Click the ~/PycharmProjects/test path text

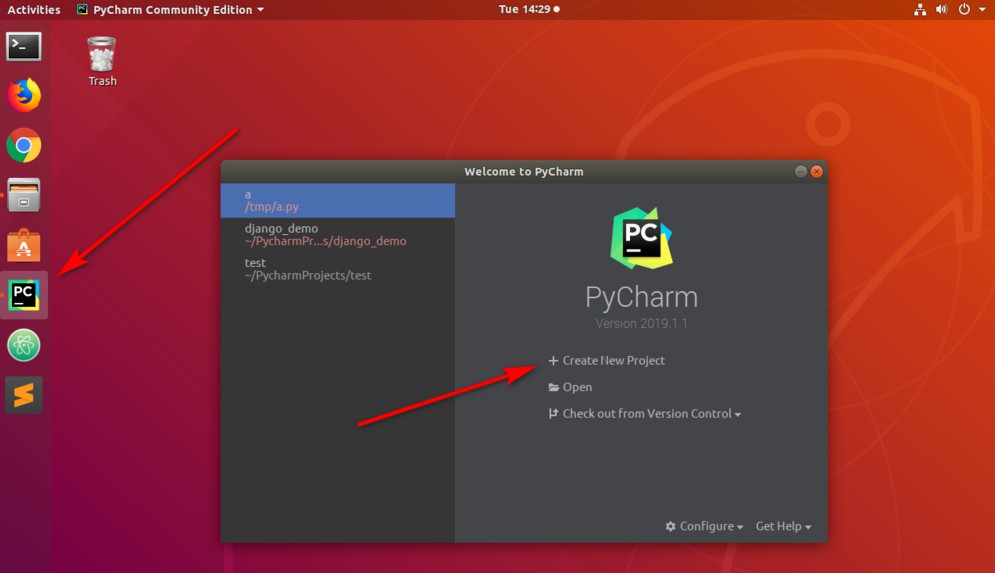click(308, 275)
